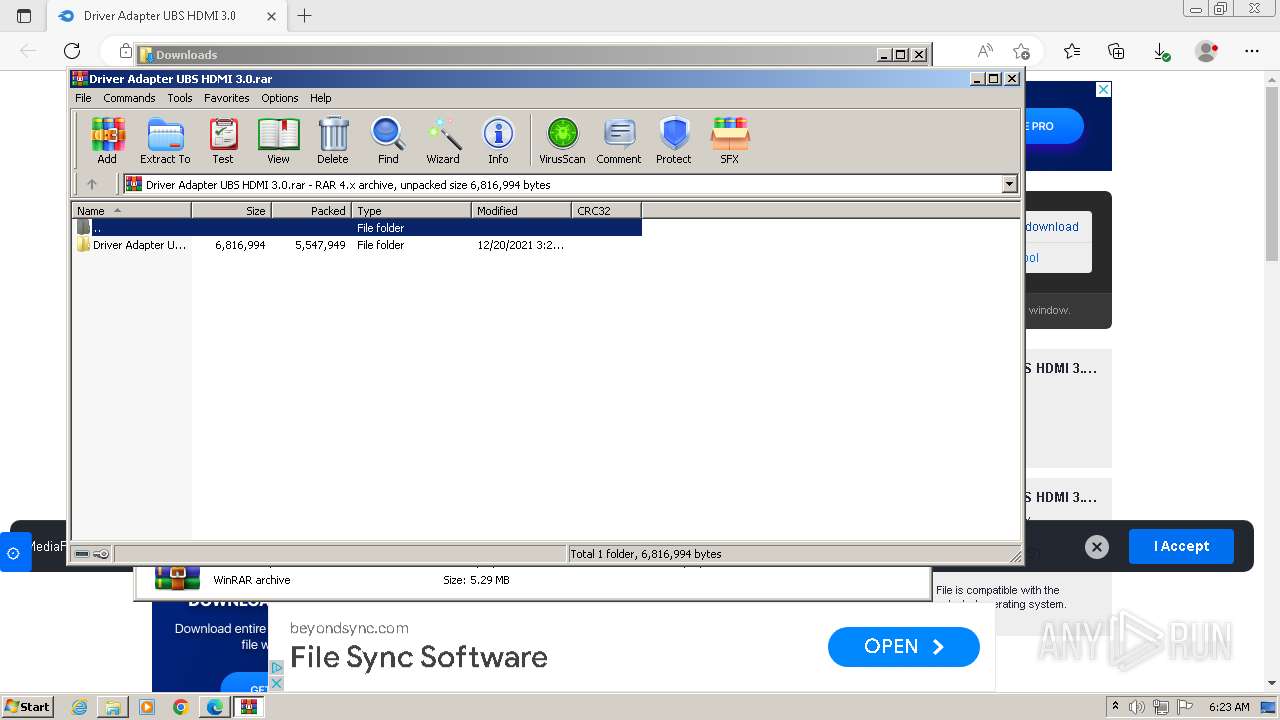Click the Edge read aloud icon
Screen dimensions: 1280x720
tap(985, 51)
